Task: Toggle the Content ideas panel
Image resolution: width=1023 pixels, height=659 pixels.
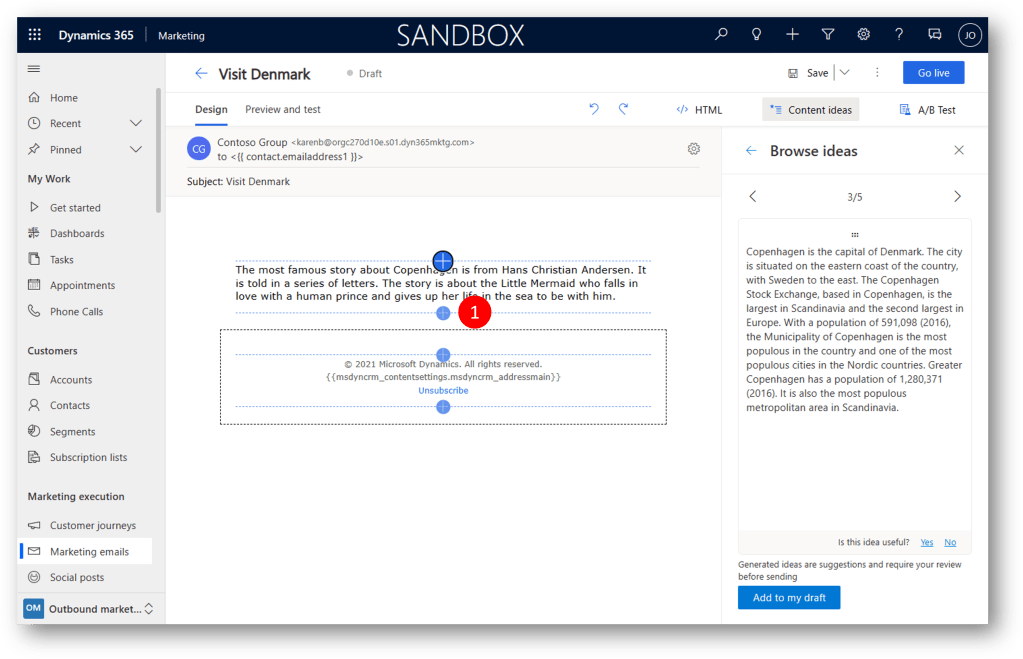Action: (810, 110)
